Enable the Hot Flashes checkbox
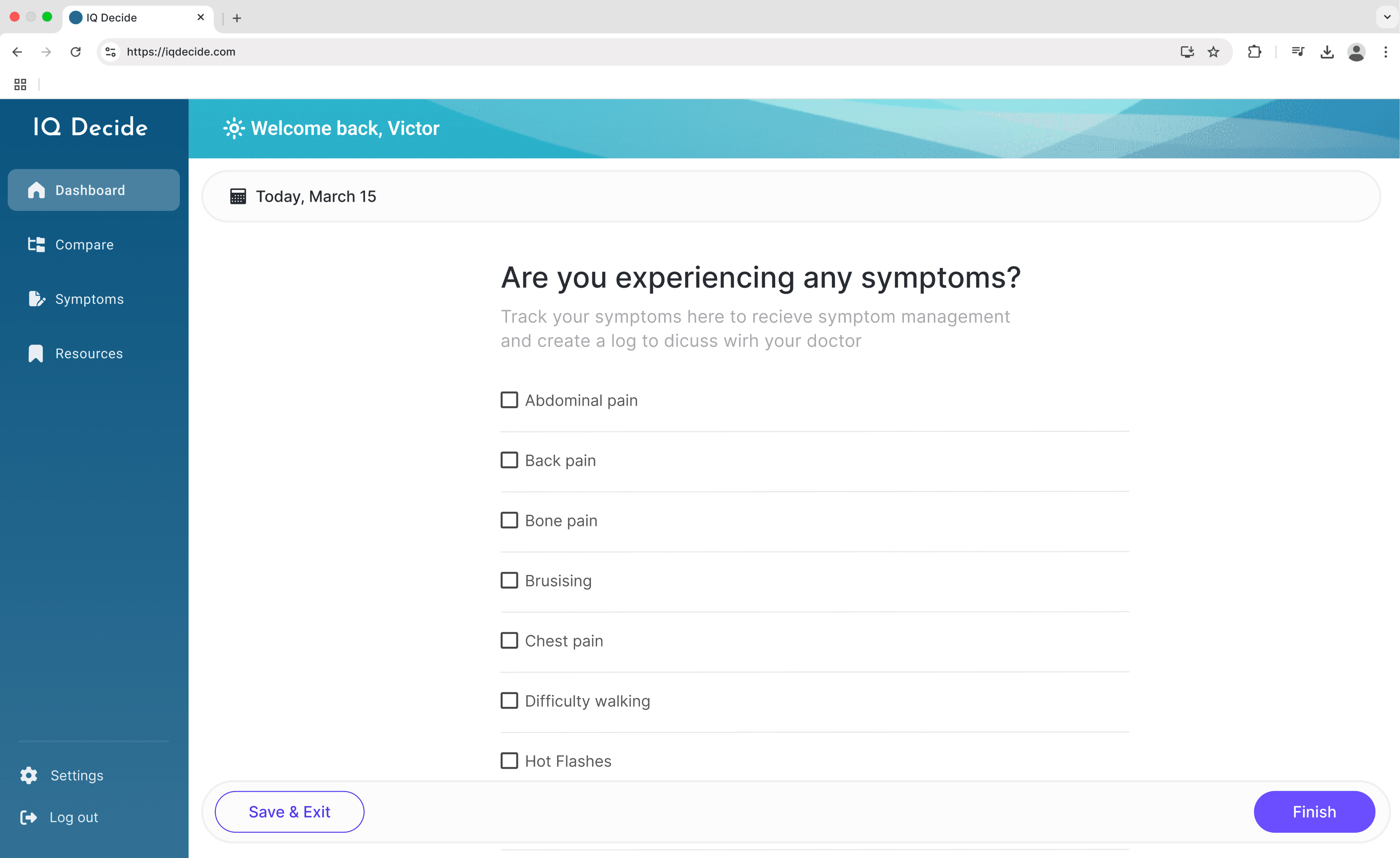Image resolution: width=1400 pixels, height=858 pixels. (x=509, y=761)
